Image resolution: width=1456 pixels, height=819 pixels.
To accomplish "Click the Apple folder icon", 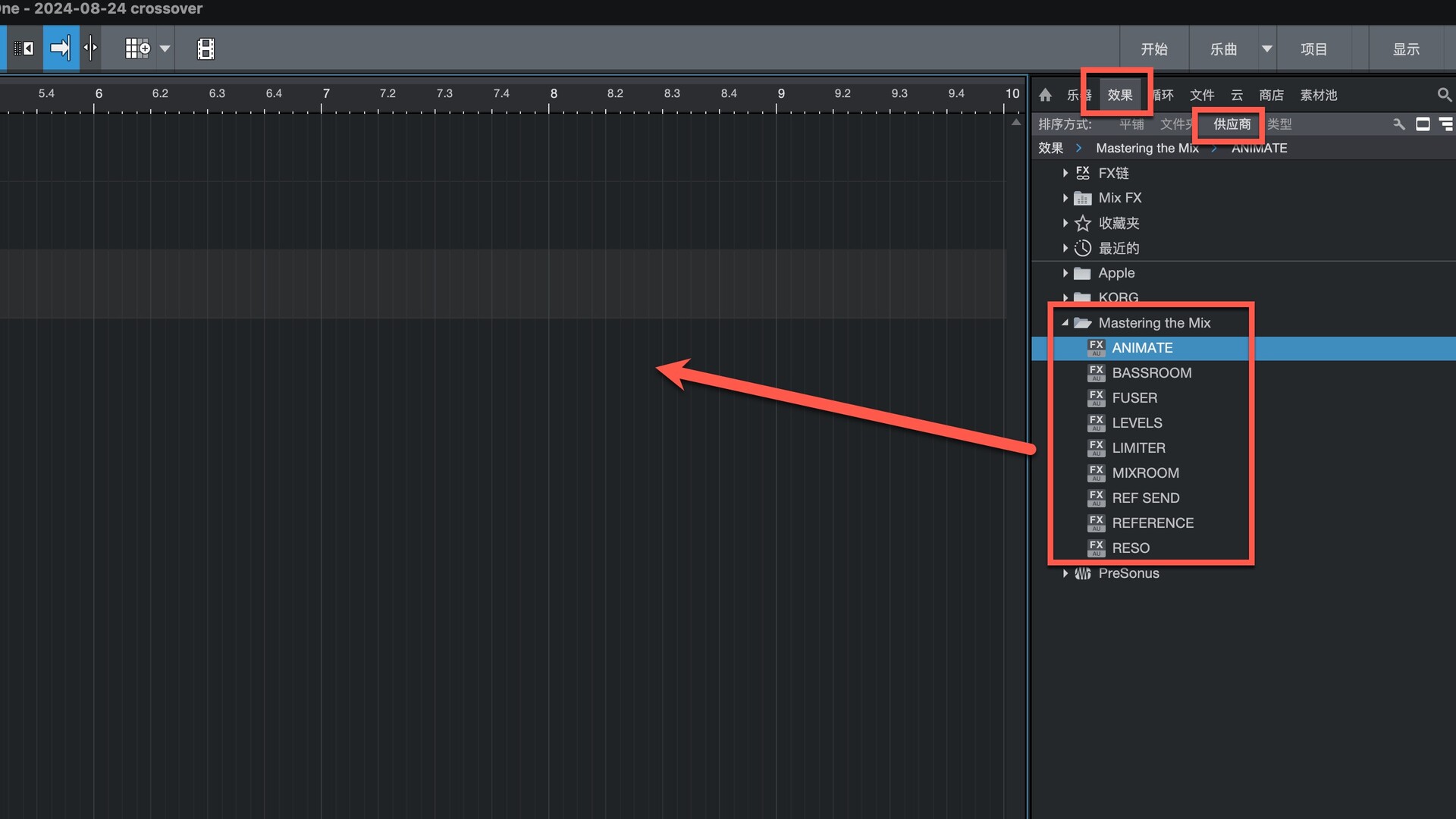I will pos(1083,273).
